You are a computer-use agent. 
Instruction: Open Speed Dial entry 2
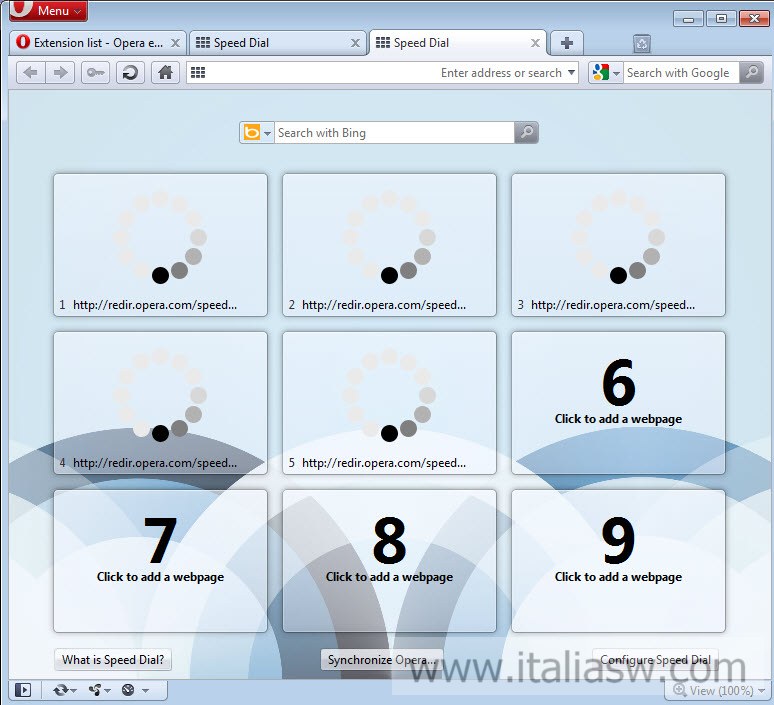[x=389, y=245]
